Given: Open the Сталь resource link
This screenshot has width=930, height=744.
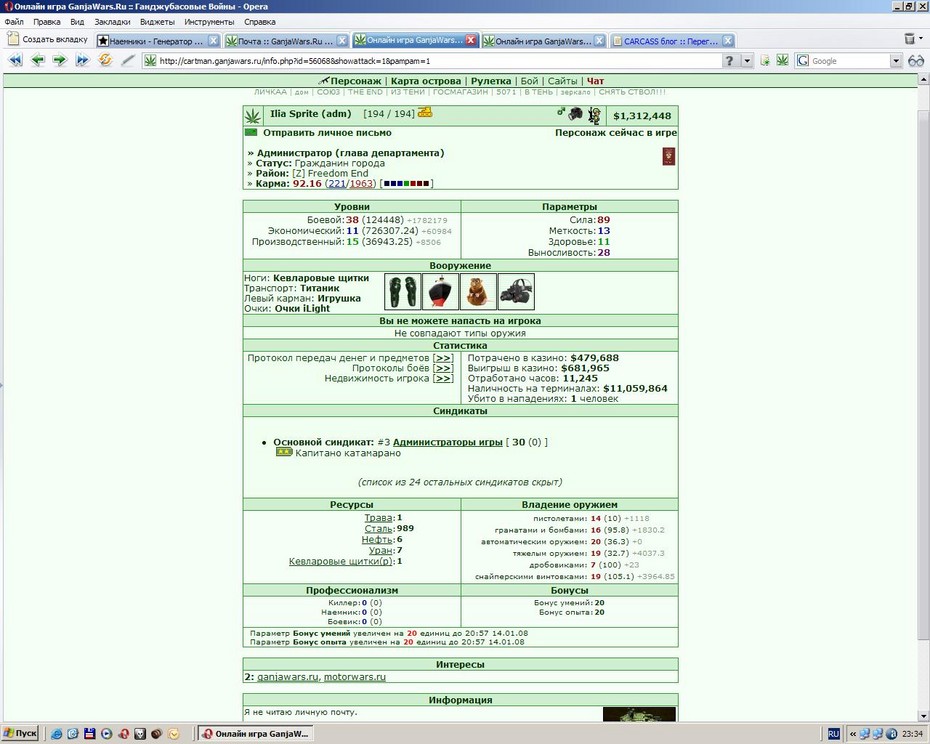Looking at the screenshot, I should (x=378, y=528).
